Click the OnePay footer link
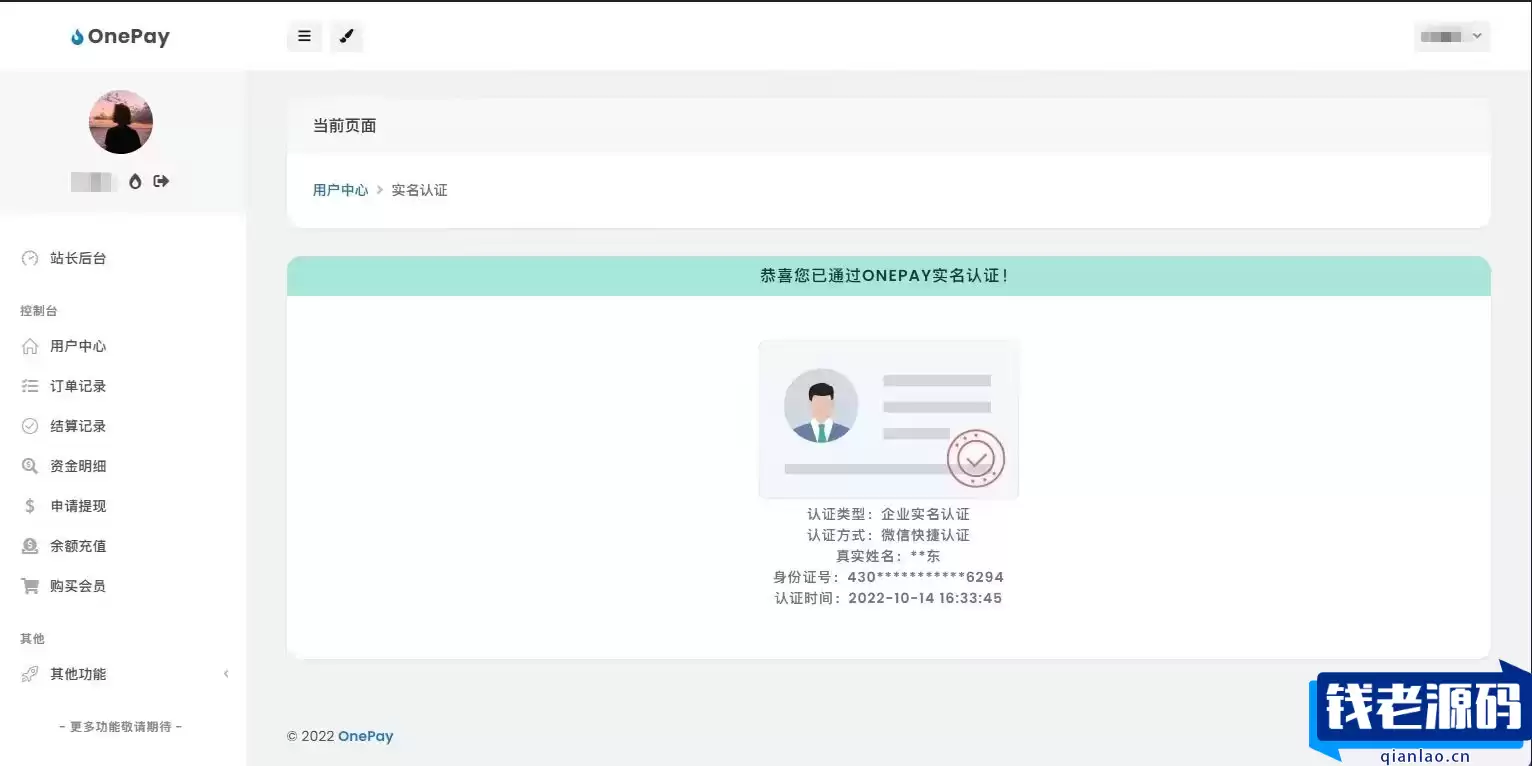This screenshot has width=1532, height=766. coord(366,736)
